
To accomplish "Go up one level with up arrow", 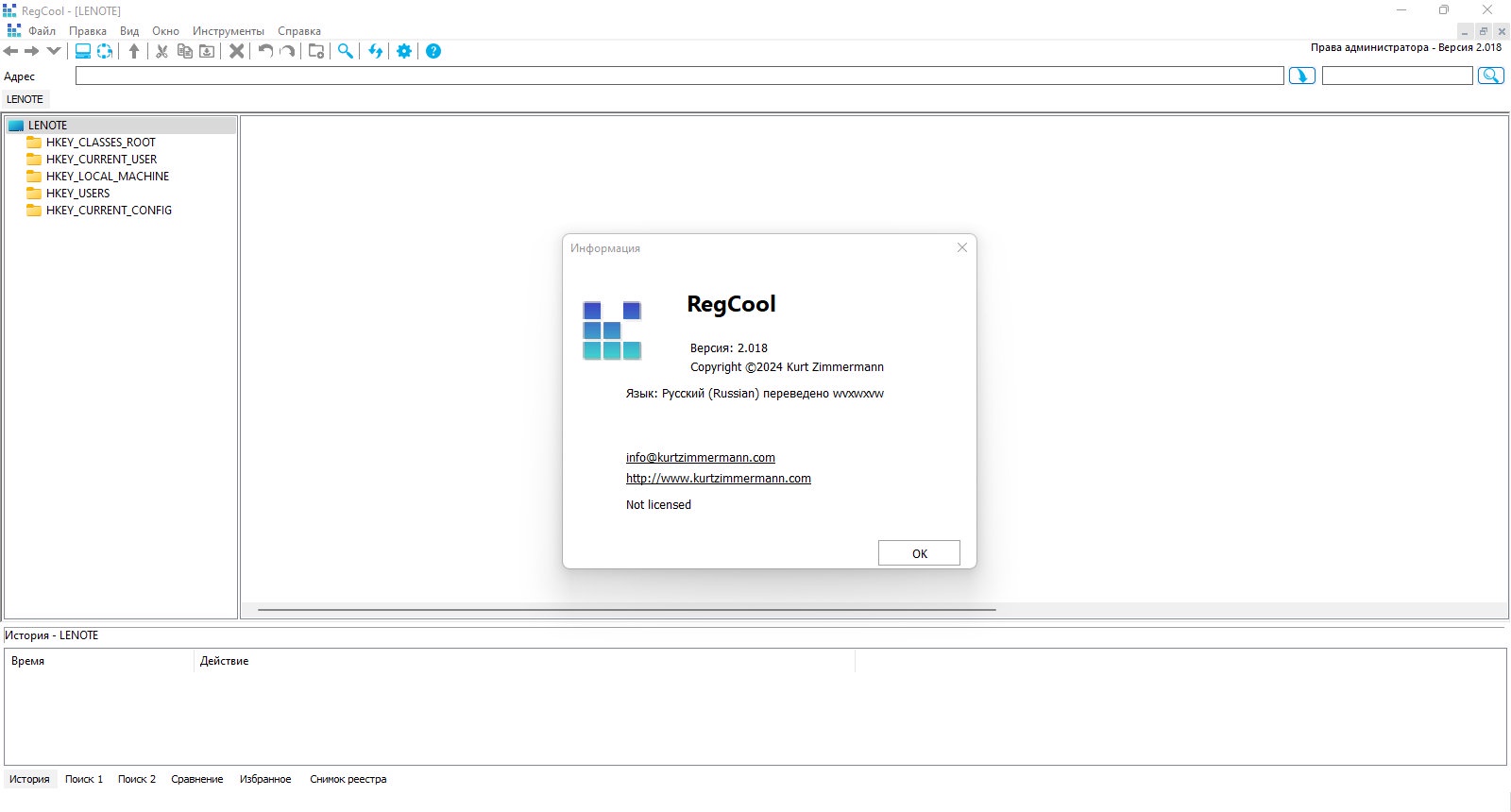I will click(134, 51).
